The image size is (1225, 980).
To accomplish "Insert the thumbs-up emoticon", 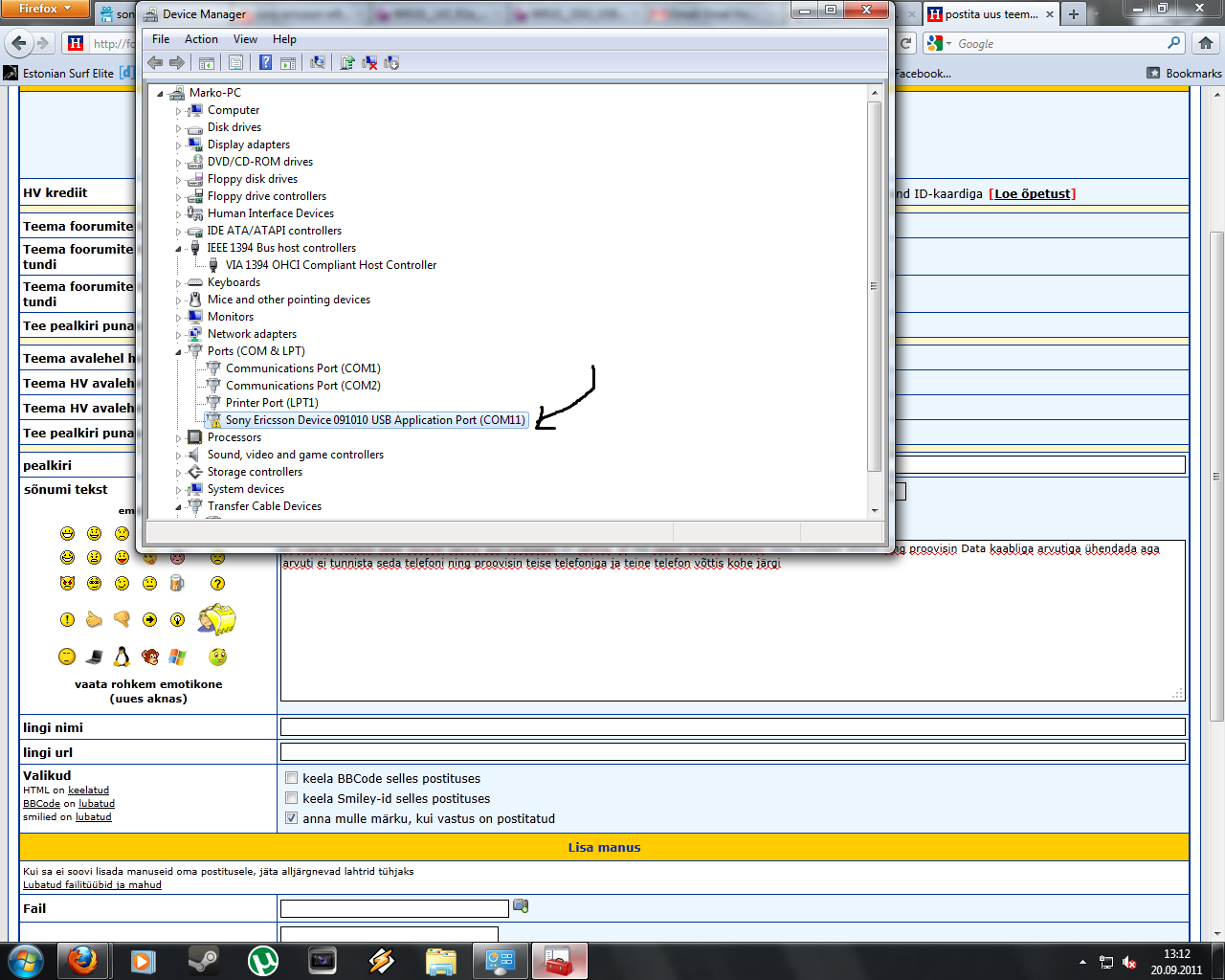I will [94, 619].
